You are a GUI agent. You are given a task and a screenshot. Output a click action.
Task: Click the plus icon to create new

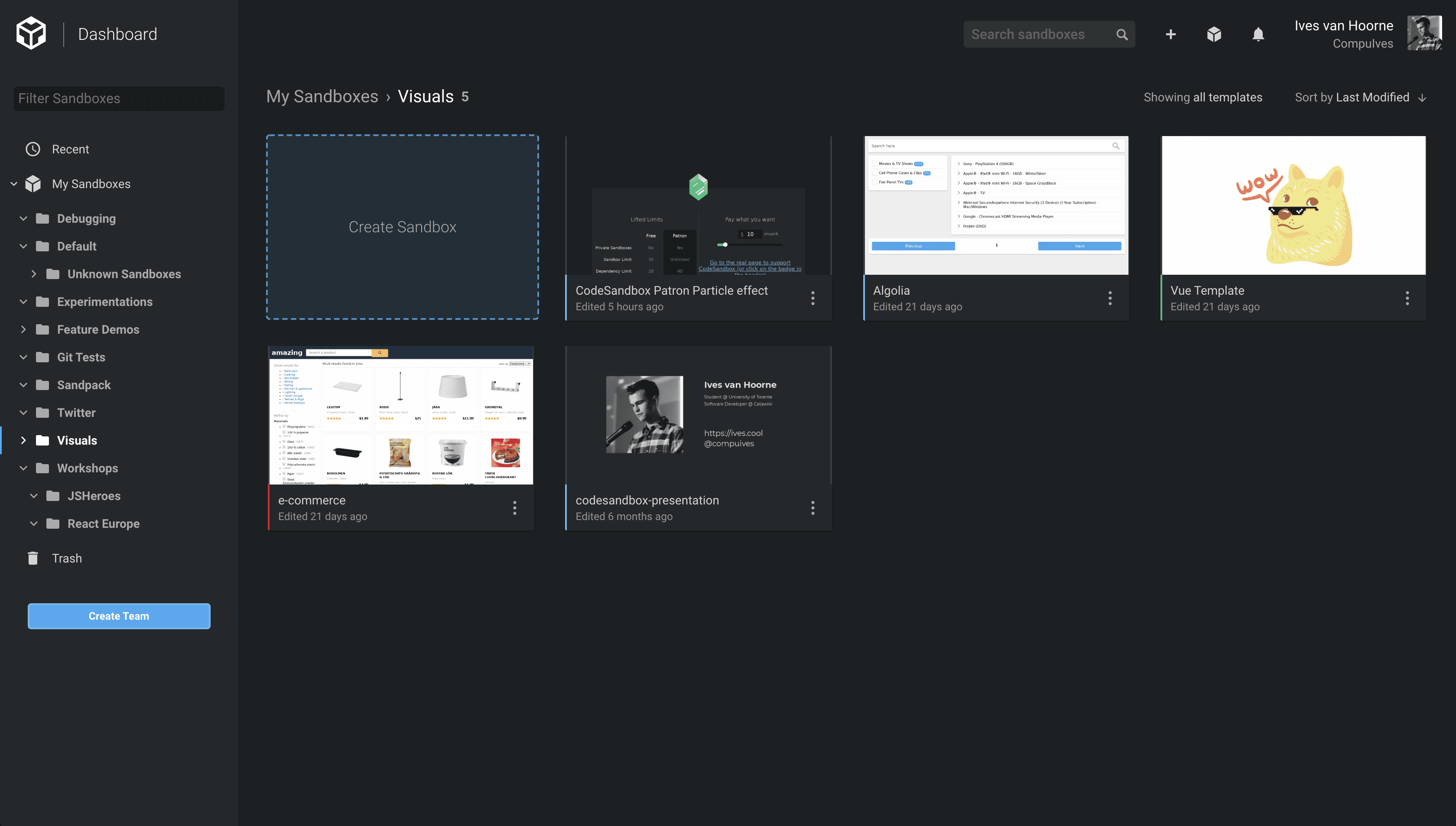1170,35
